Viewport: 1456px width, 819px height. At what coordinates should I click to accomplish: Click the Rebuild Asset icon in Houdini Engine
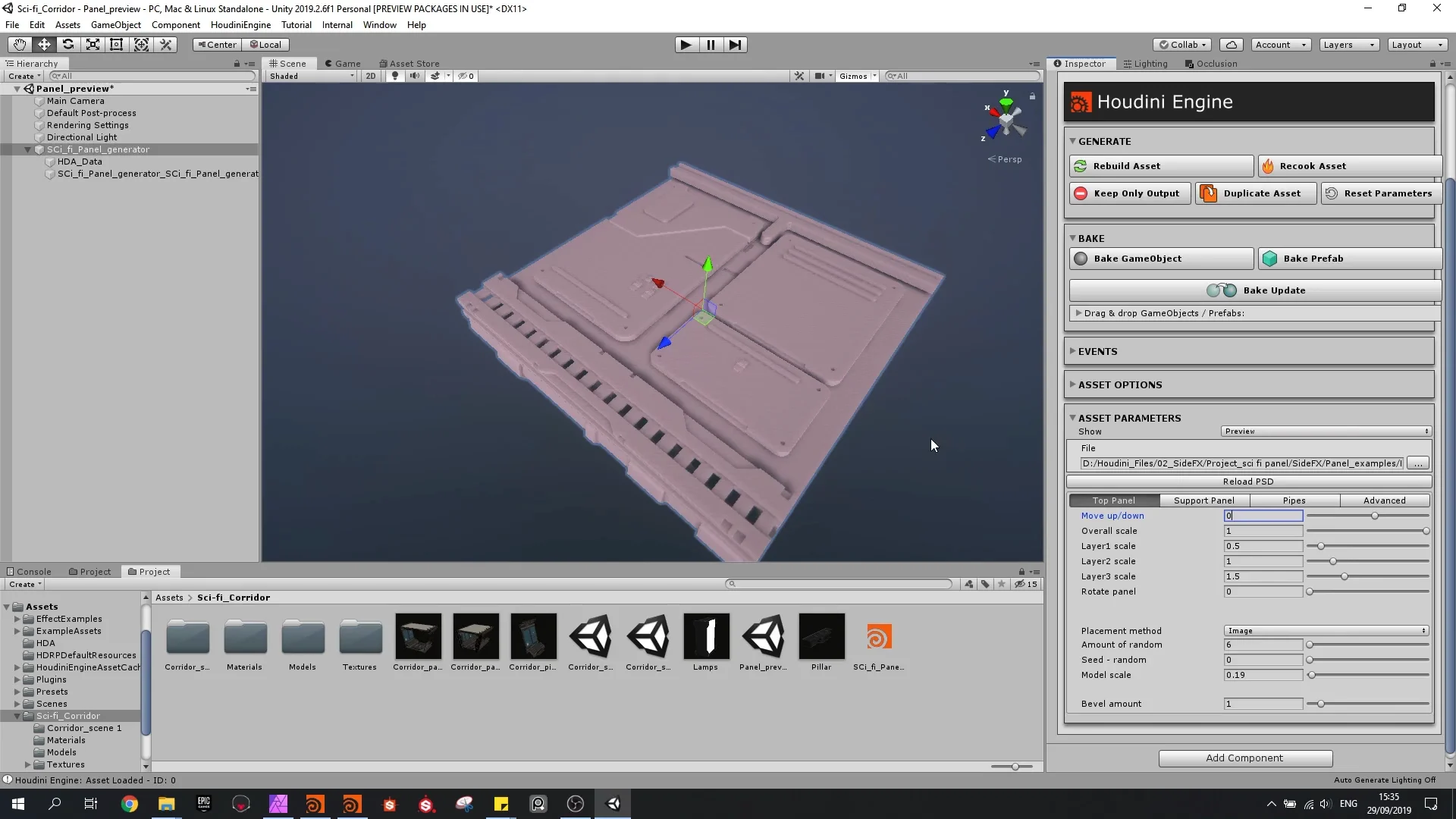(1081, 165)
